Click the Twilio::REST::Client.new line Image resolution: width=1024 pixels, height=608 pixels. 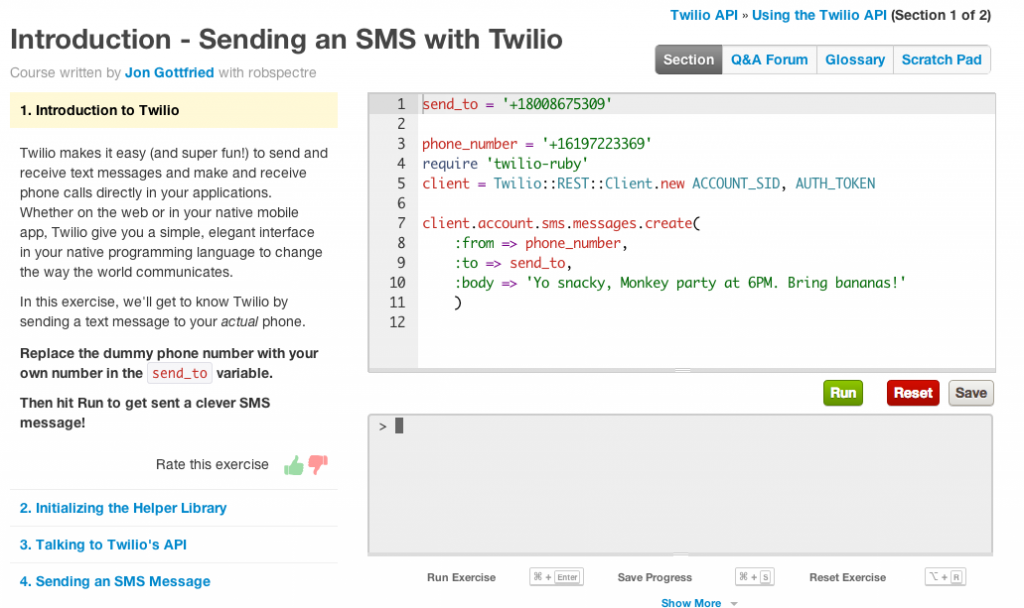[648, 184]
